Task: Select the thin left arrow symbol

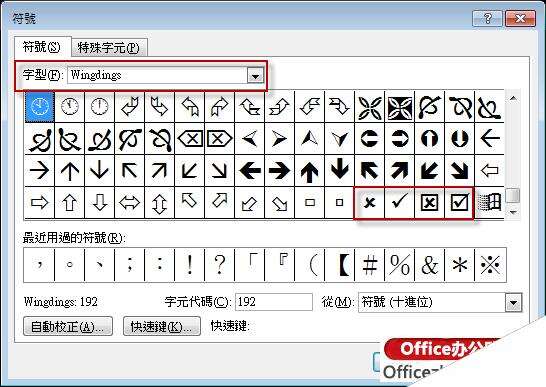Action: pyautogui.click(x=490, y=139)
